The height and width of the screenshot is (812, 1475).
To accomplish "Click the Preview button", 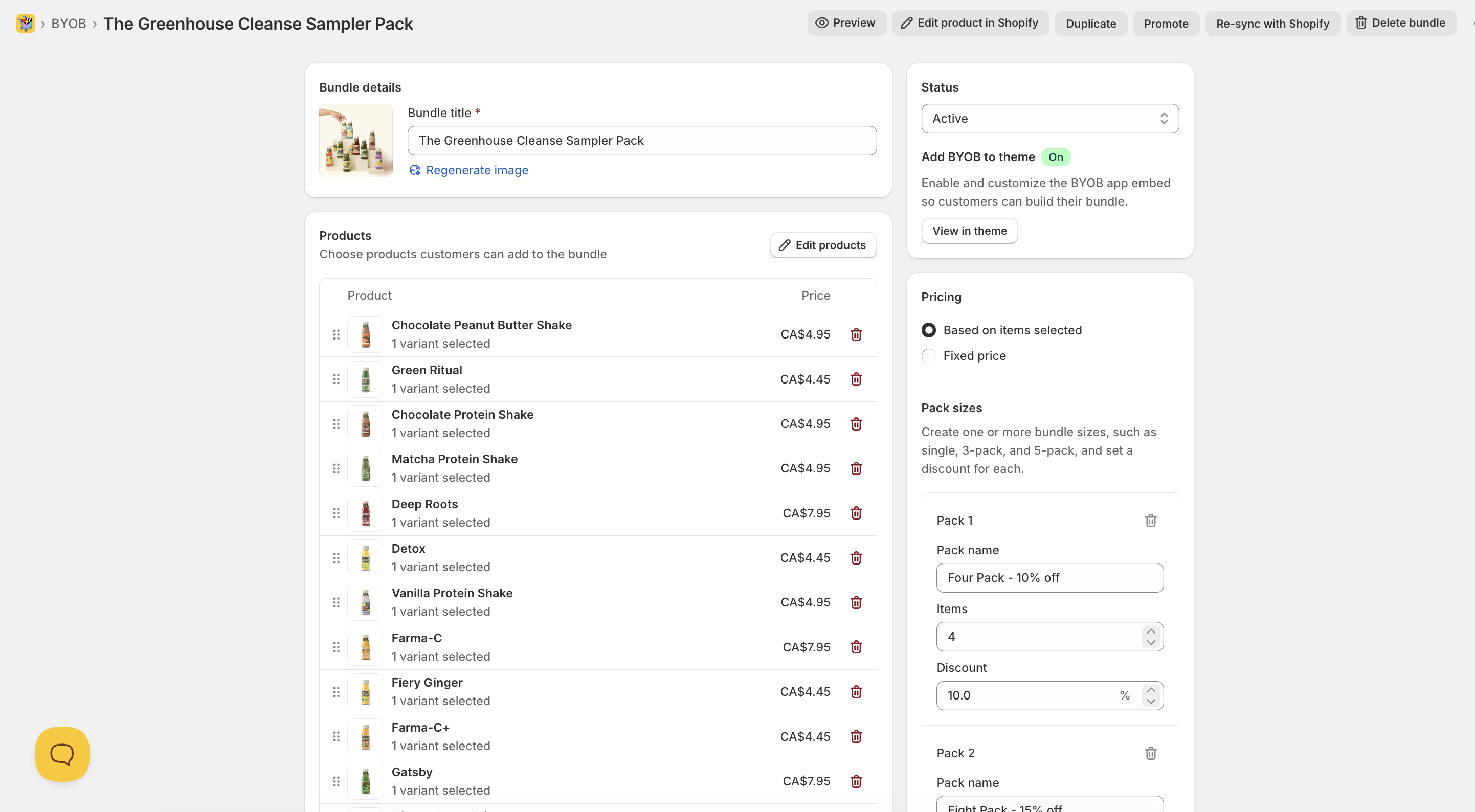I will (x=846, y=23).
